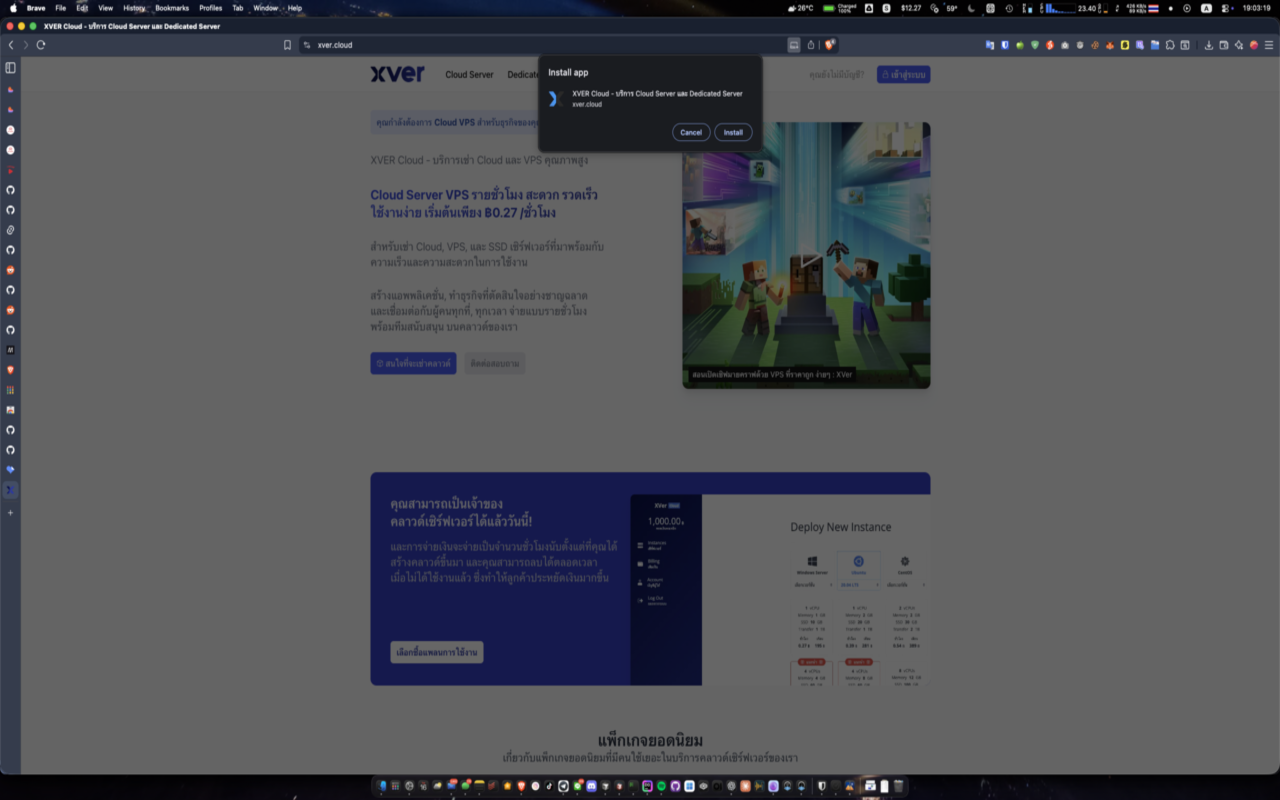
Task: Click the cookie extension icon
Action: (1095, 45)
